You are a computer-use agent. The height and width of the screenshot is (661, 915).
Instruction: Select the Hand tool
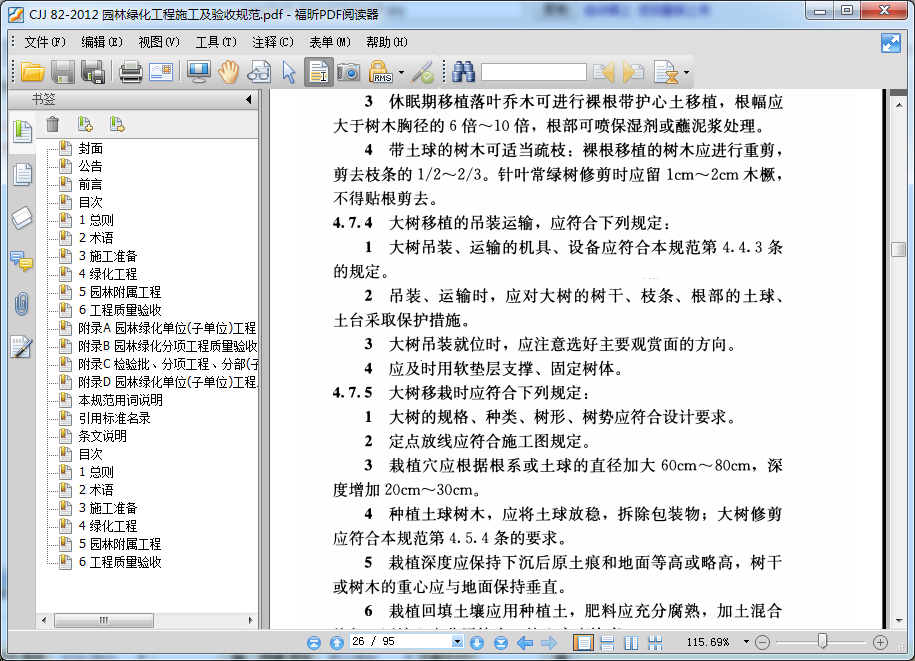(229, 72)
